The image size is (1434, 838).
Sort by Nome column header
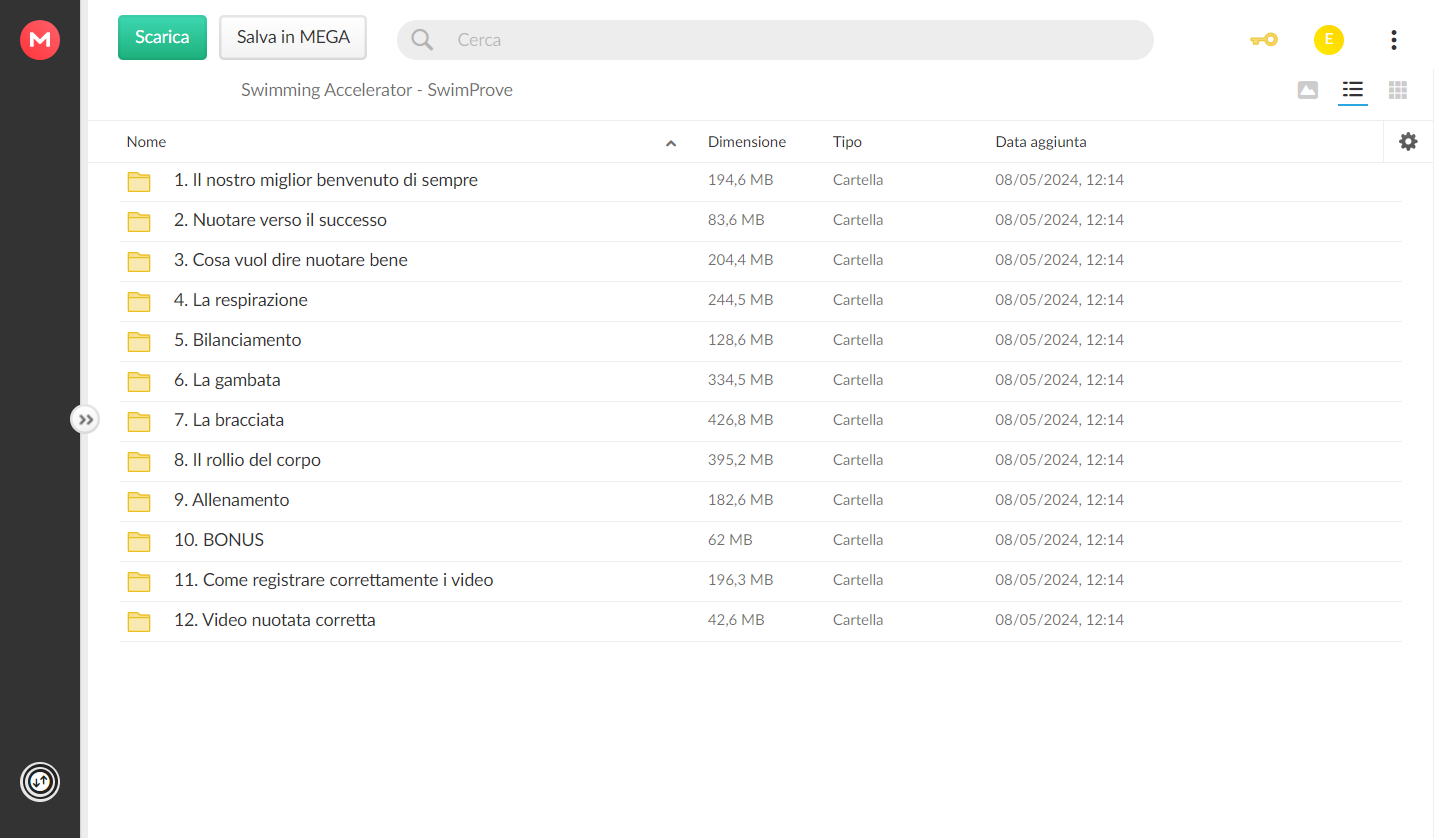point(146,142)
